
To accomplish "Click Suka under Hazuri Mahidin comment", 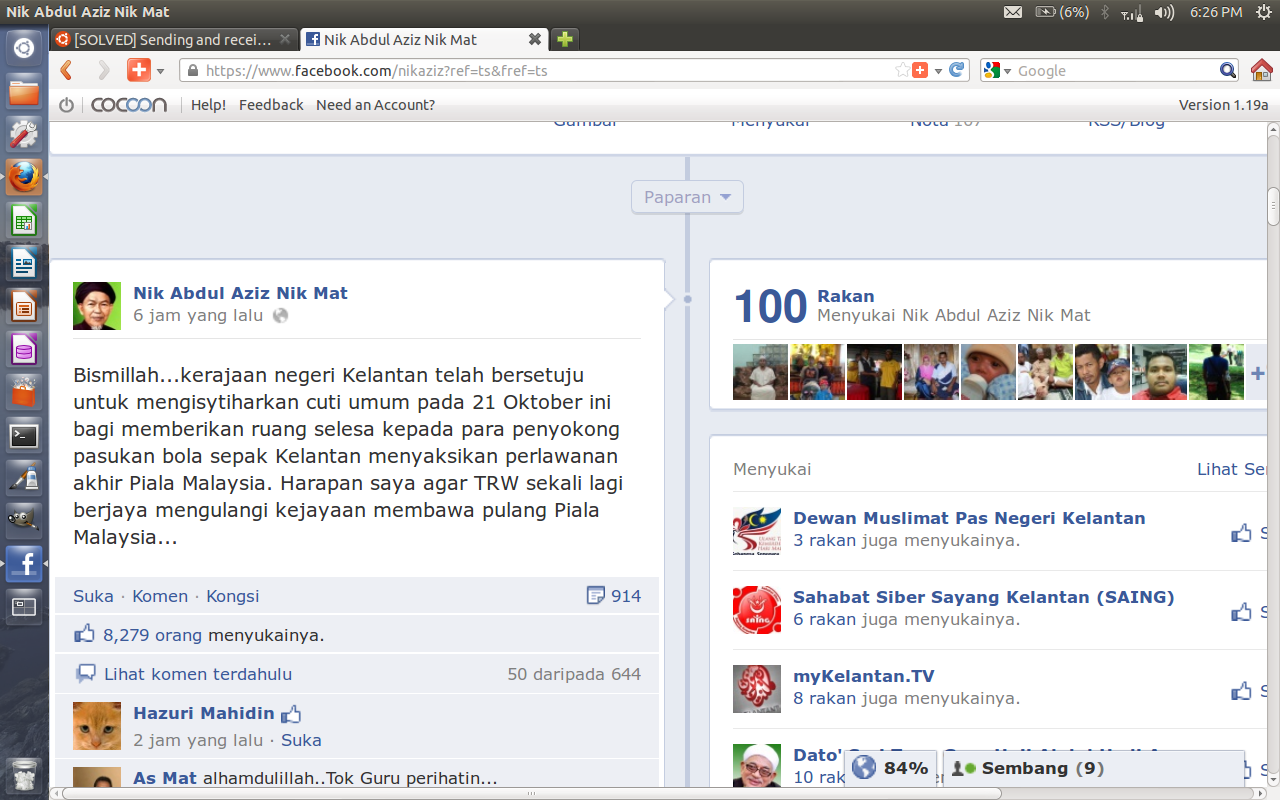I will pyautogui.click(x=301, y=741).
